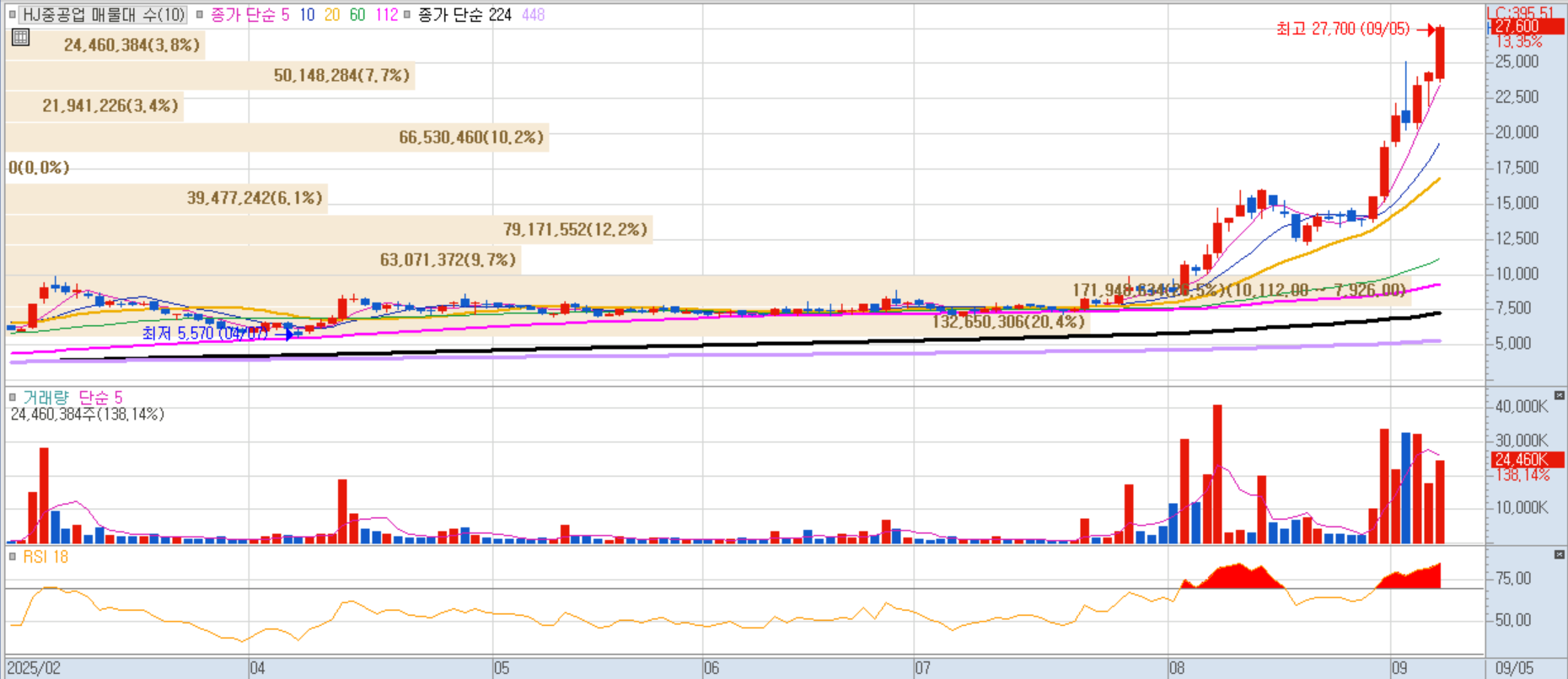1568x679 pixels.
Task: Click the 종가 단순 224 legend label
Action: pos(464,14)
